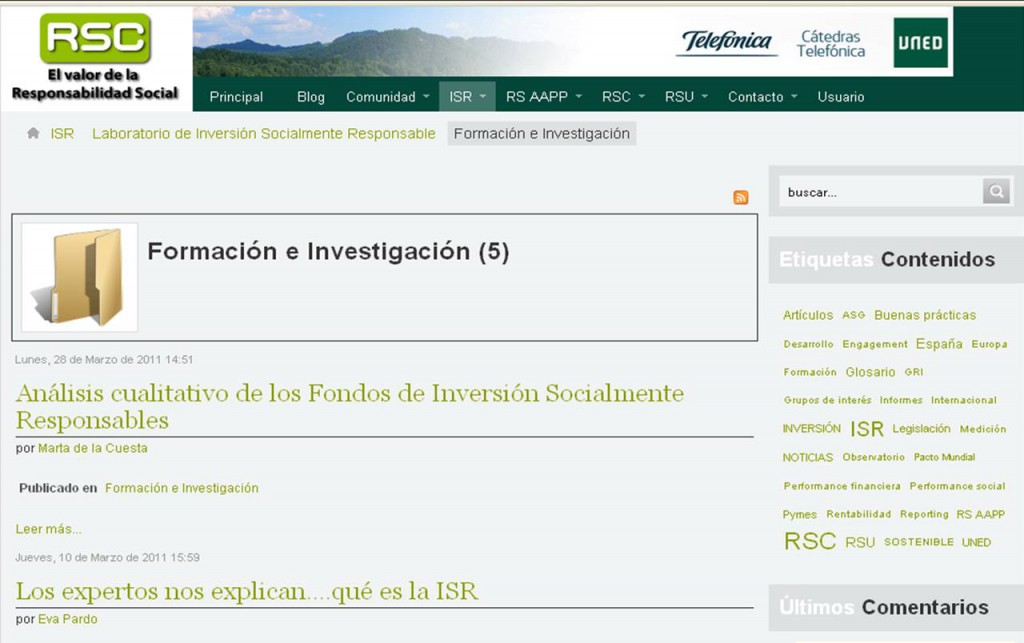Open article Análisis cualitativo de los Fondos
The width and height of the screenshot is (1024, 643).
(x=349, y=405)
